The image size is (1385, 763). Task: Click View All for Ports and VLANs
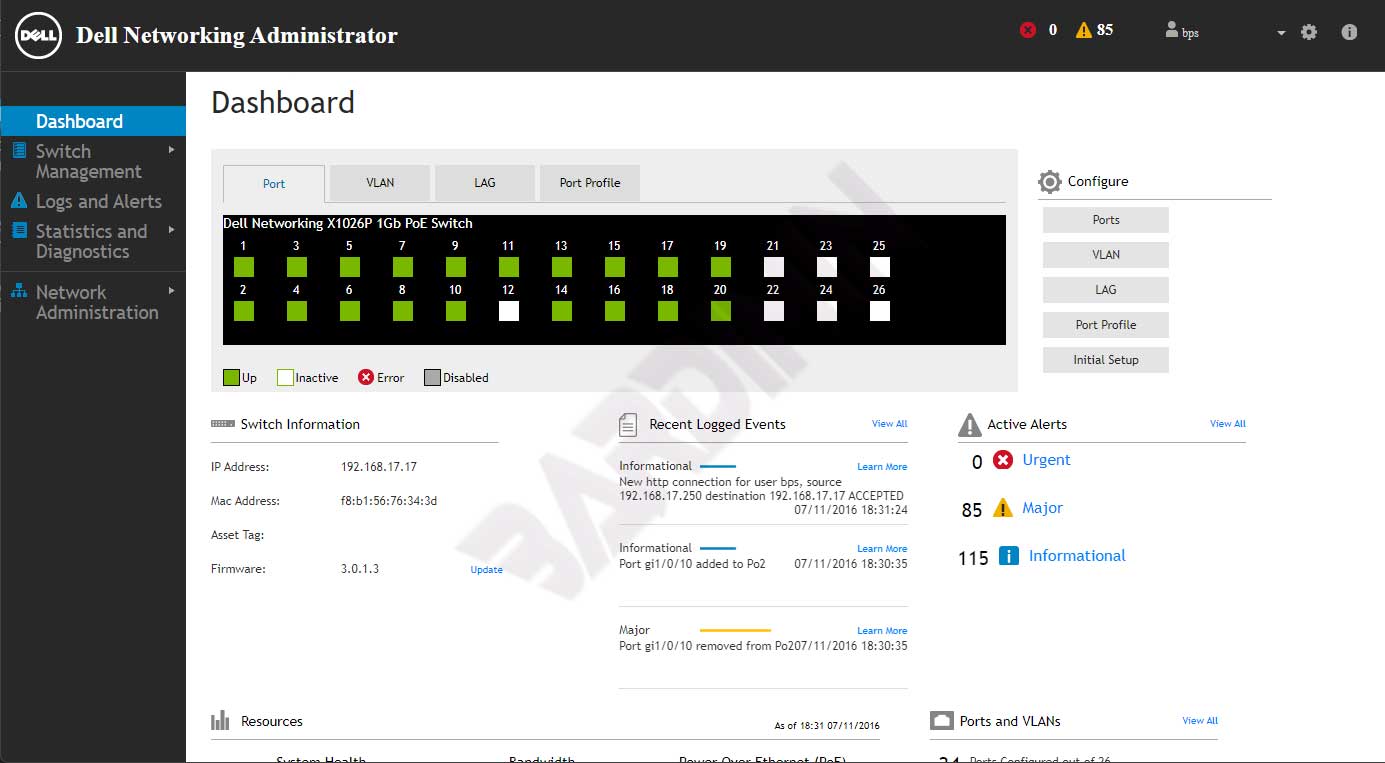(x=1200, y=721)
